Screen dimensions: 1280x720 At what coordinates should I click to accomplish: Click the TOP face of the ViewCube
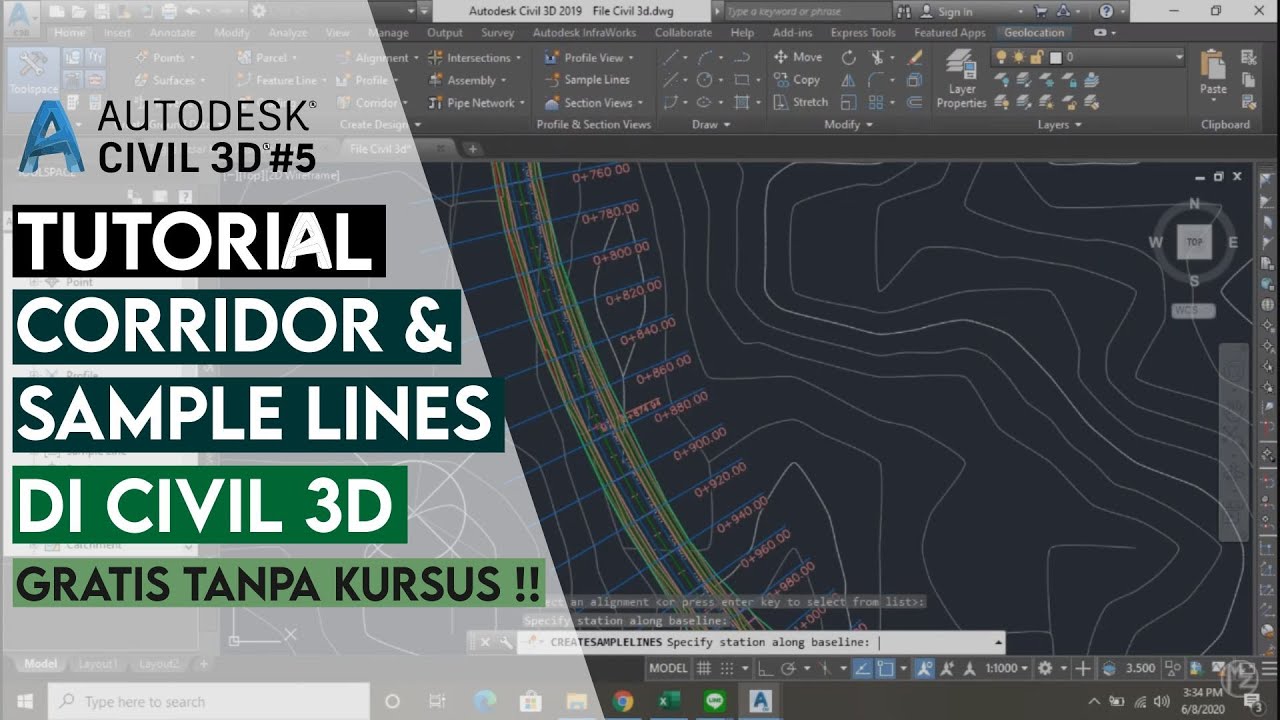[1194, 242]
